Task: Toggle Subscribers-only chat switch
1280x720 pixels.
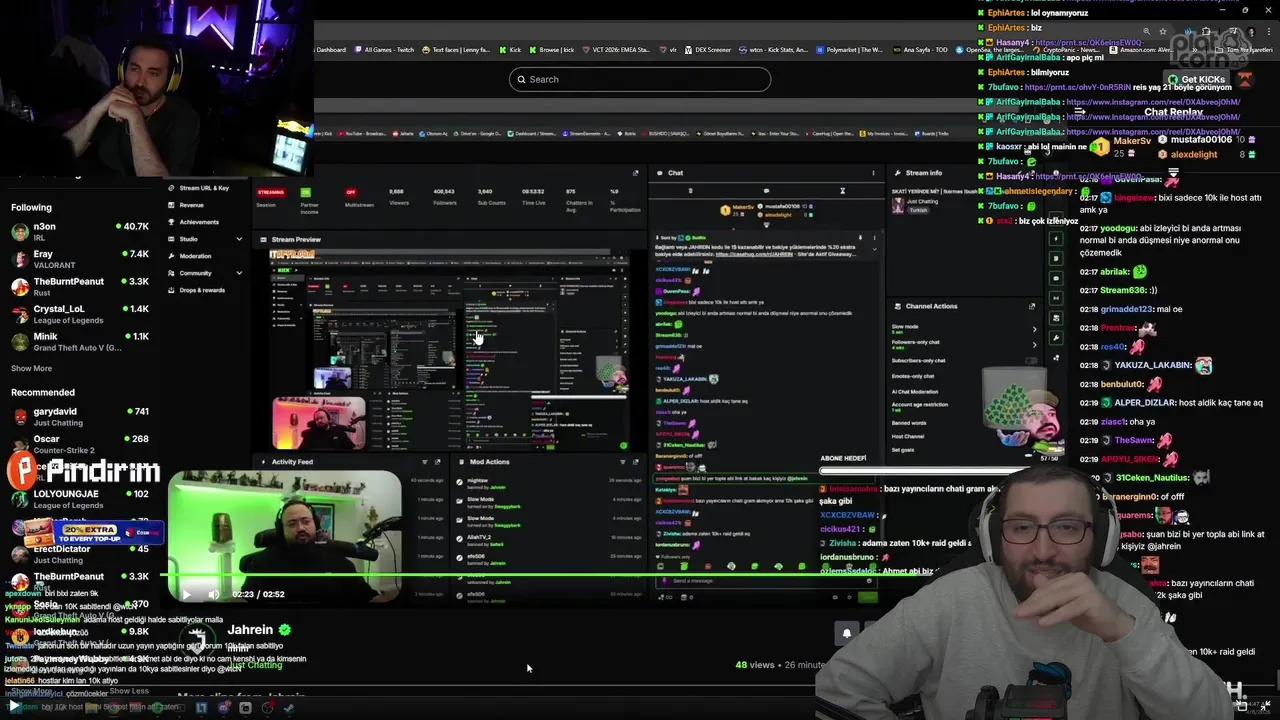Action: tap(1030, 360)
